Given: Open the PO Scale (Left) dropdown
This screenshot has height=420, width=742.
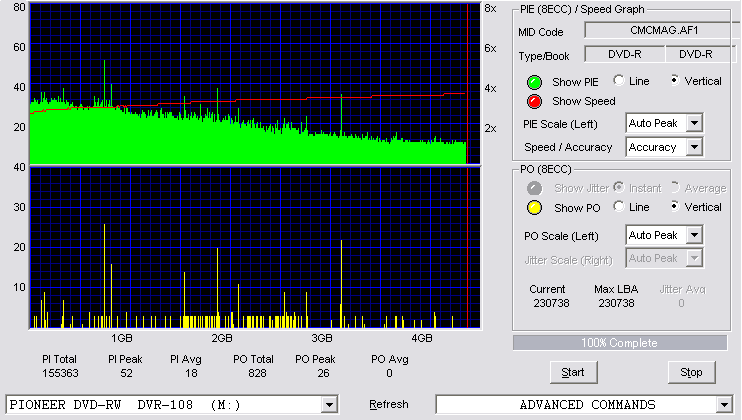Looking at the screenshot, I should (694, 235).
